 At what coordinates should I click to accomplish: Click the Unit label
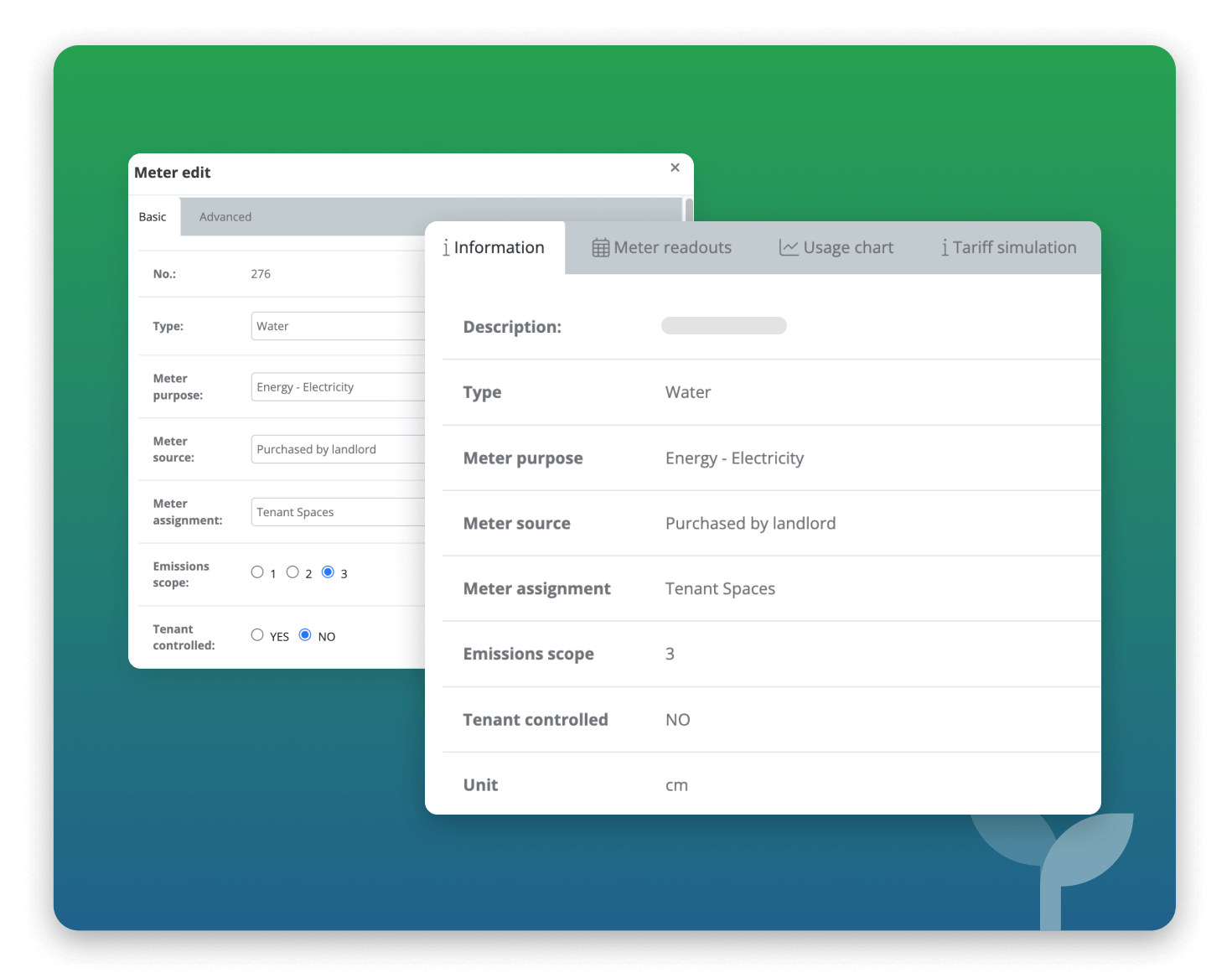point(480,785)
